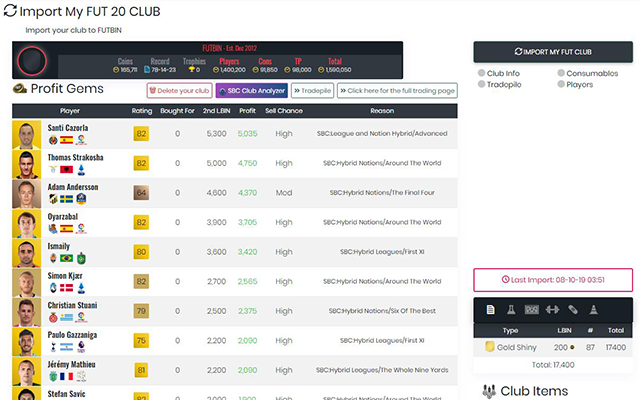
Task: Click Jérémy Mathieu's France flag icon
Action: (66, 376)
